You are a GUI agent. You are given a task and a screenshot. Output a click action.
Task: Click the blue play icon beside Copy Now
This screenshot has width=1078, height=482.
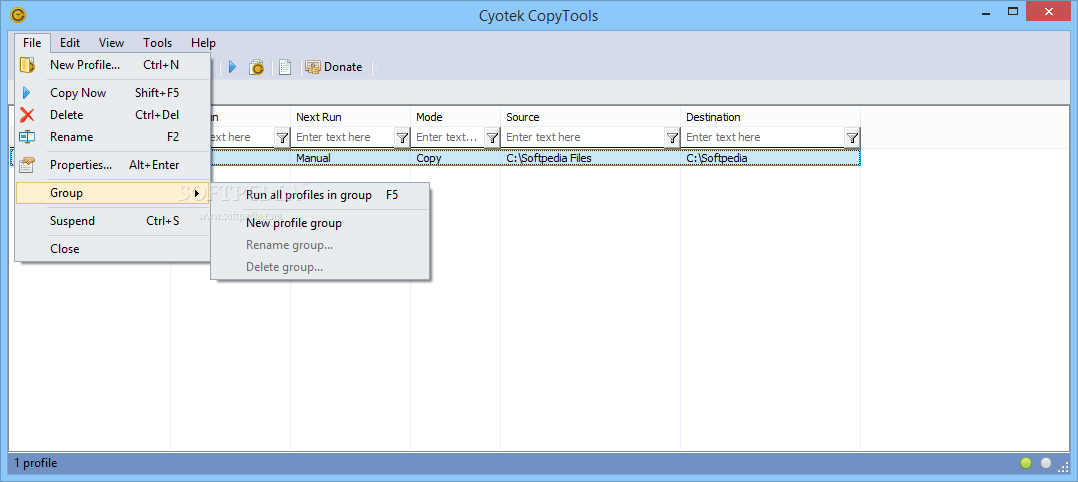[x=27, y=93]
